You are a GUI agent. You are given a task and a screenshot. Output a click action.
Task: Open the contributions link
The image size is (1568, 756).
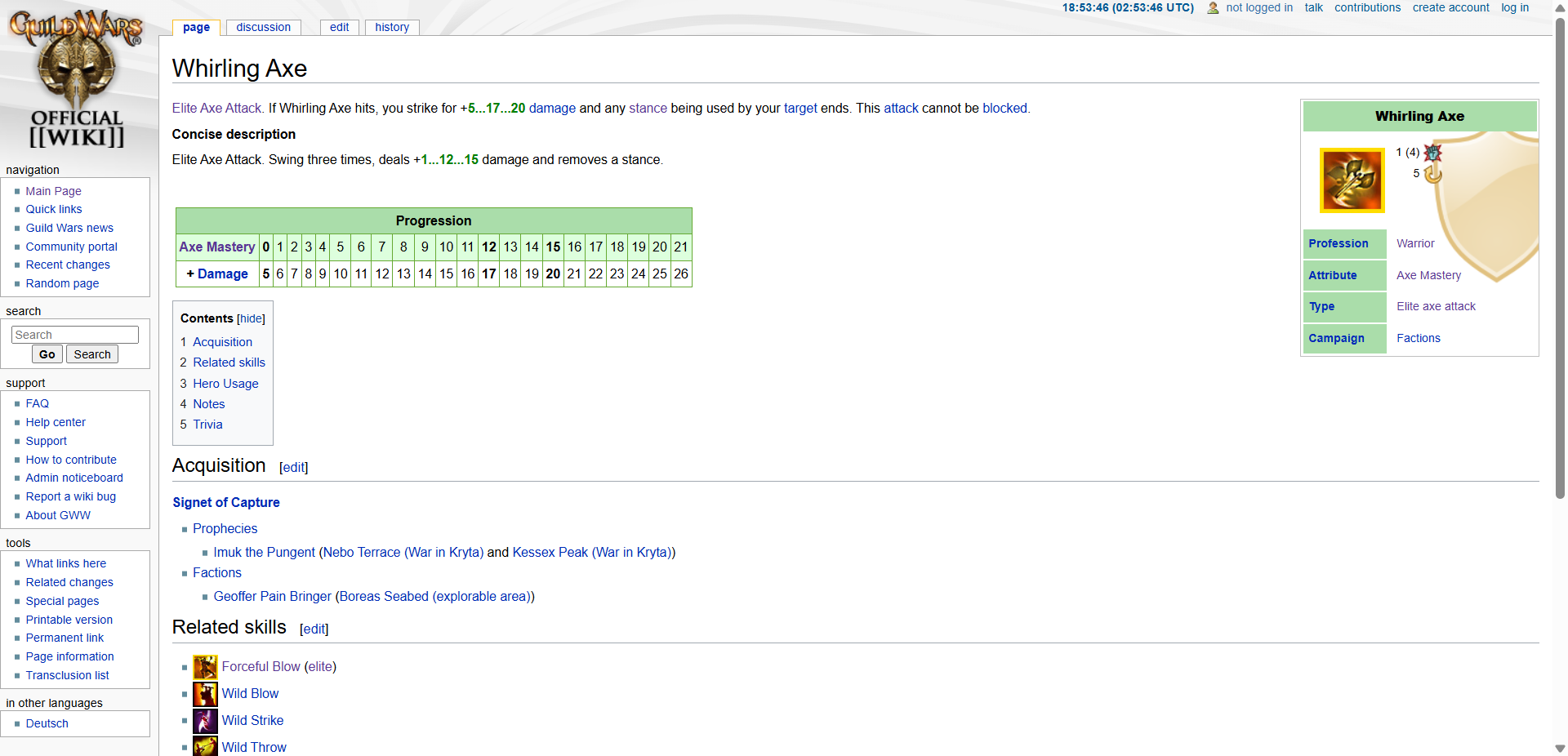coord(1367,7)
